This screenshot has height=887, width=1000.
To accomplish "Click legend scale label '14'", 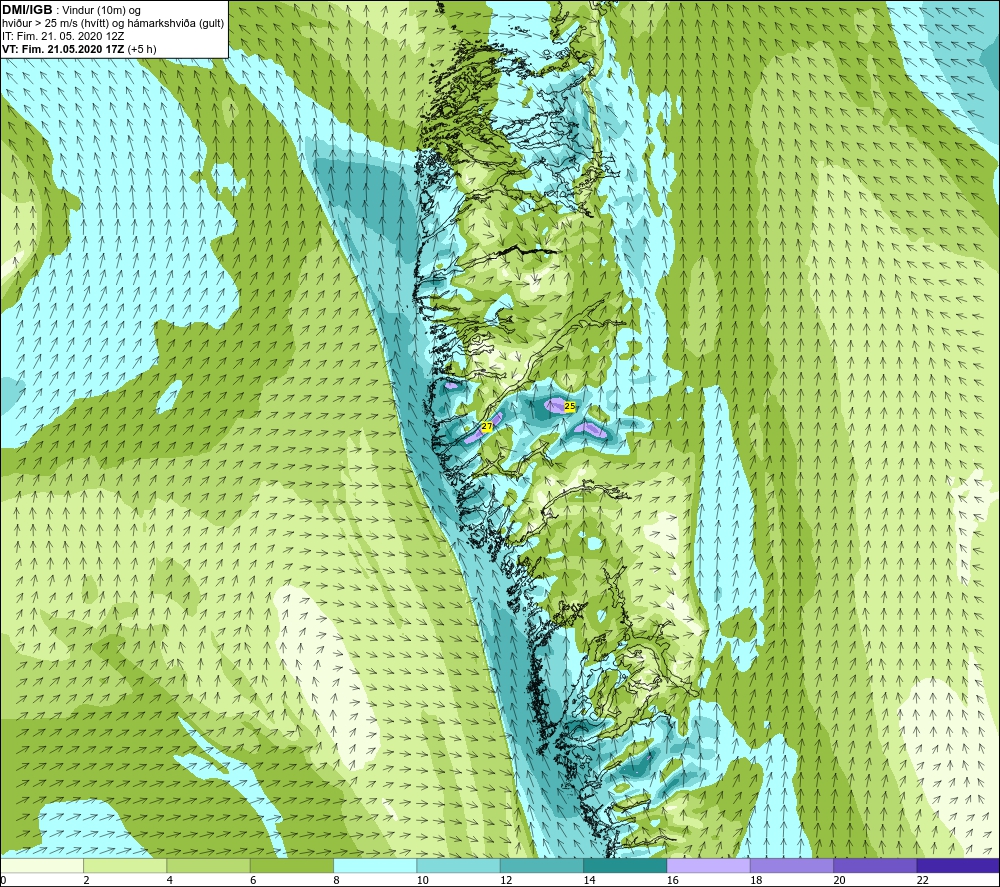I will [x=589, y=880].
